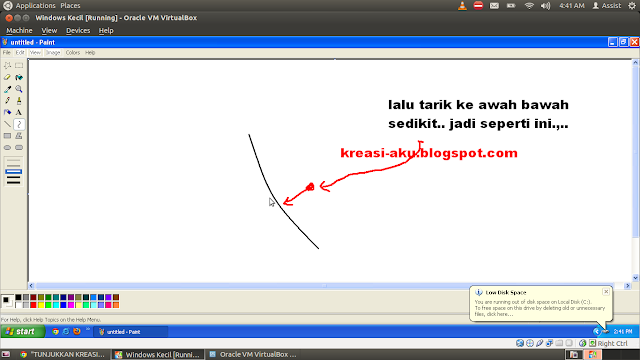Open Paint's View menu
The image size is (640, 360).
point(35,53)
